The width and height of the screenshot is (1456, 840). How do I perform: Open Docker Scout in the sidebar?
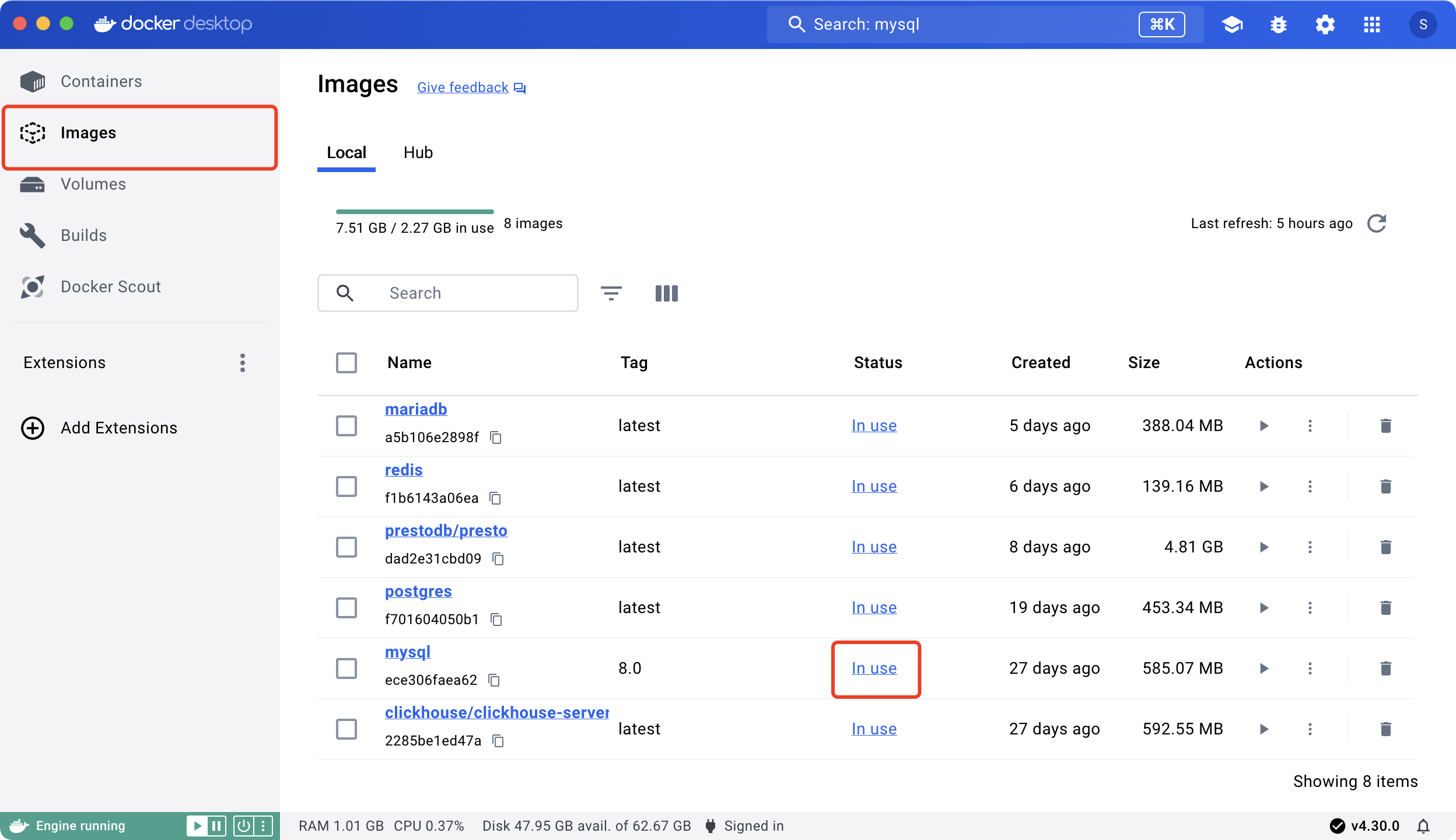point(140,287)
